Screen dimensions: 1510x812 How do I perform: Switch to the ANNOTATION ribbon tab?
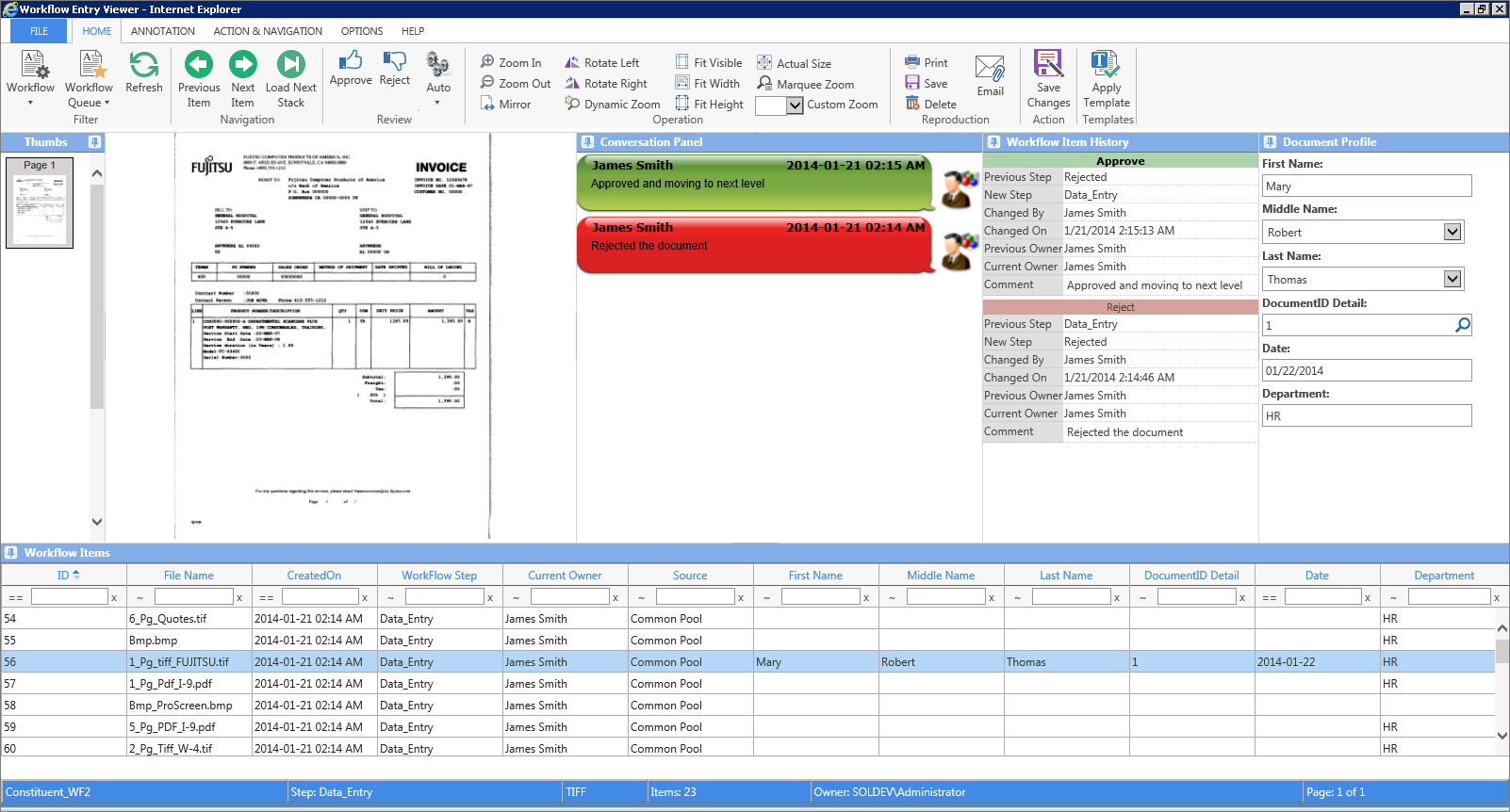point(163,31)
